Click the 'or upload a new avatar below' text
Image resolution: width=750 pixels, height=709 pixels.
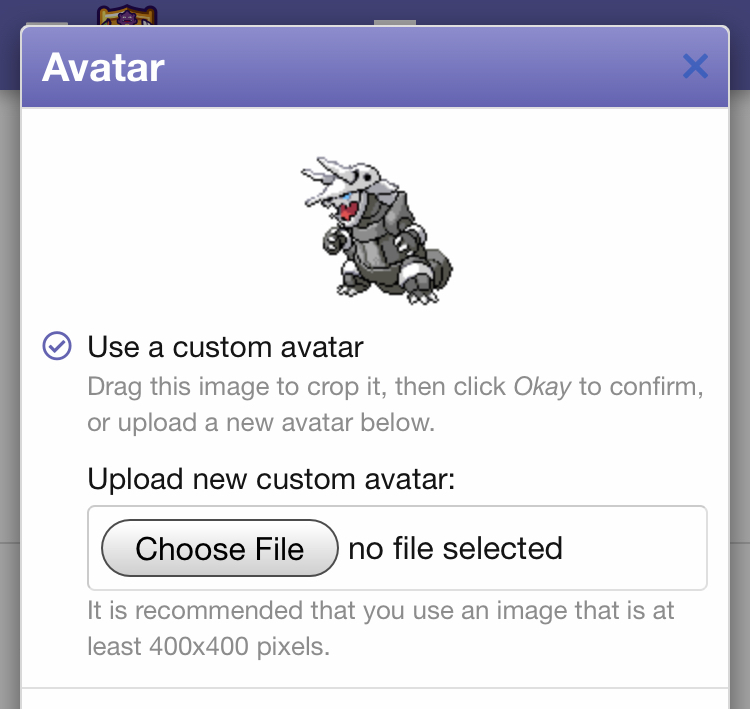coord(260,421)
